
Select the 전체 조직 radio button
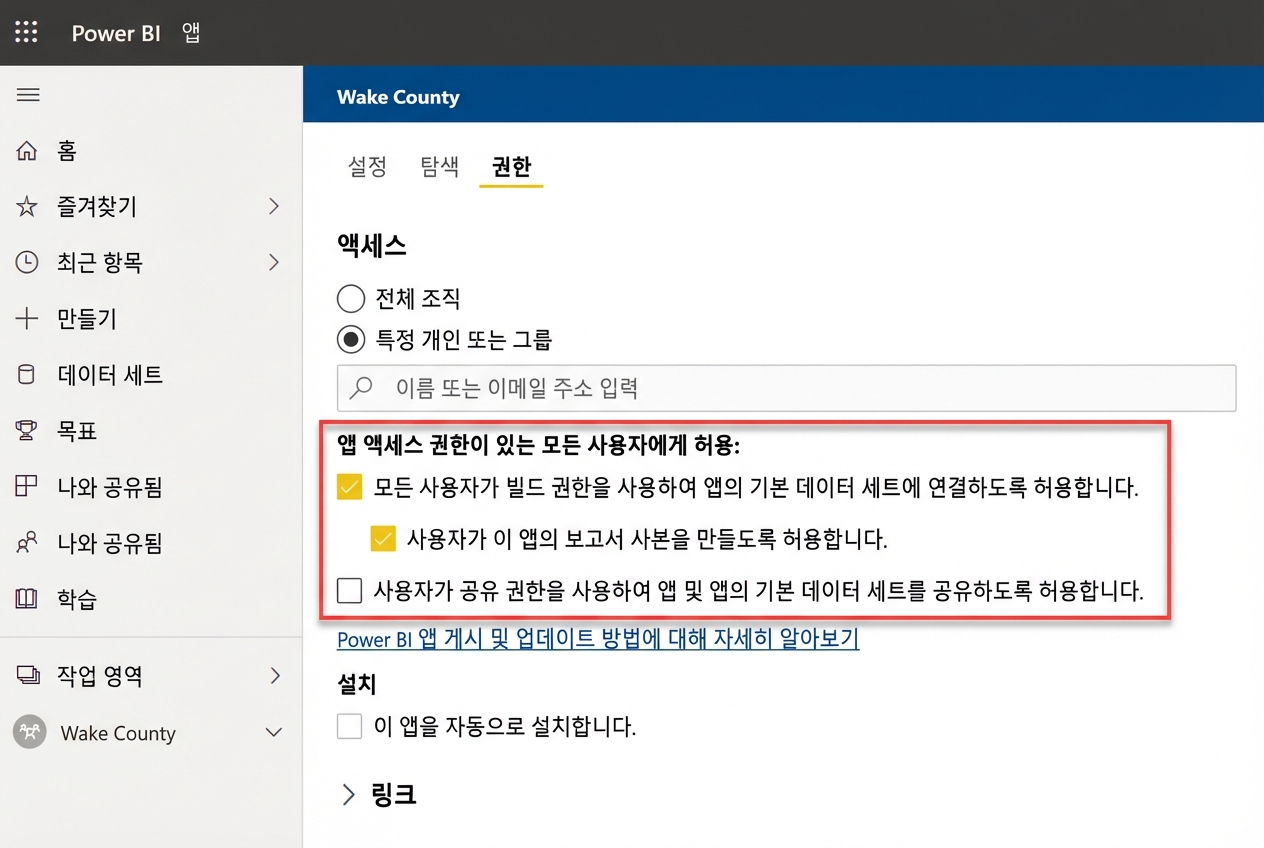click(351, 298)
